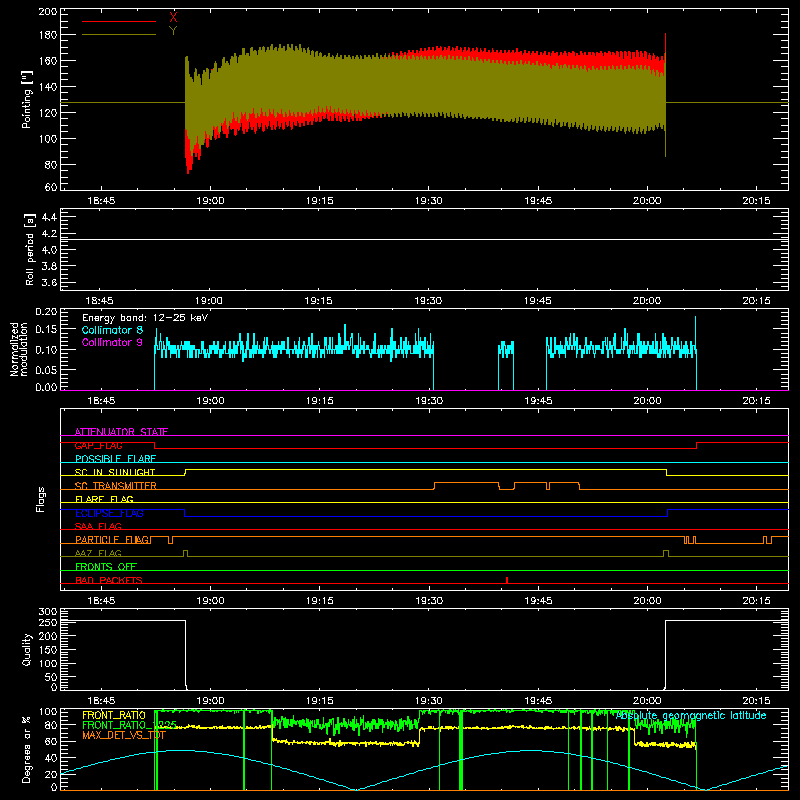Click the 'Pointing' vertical axis title

[x=26, y=99]
